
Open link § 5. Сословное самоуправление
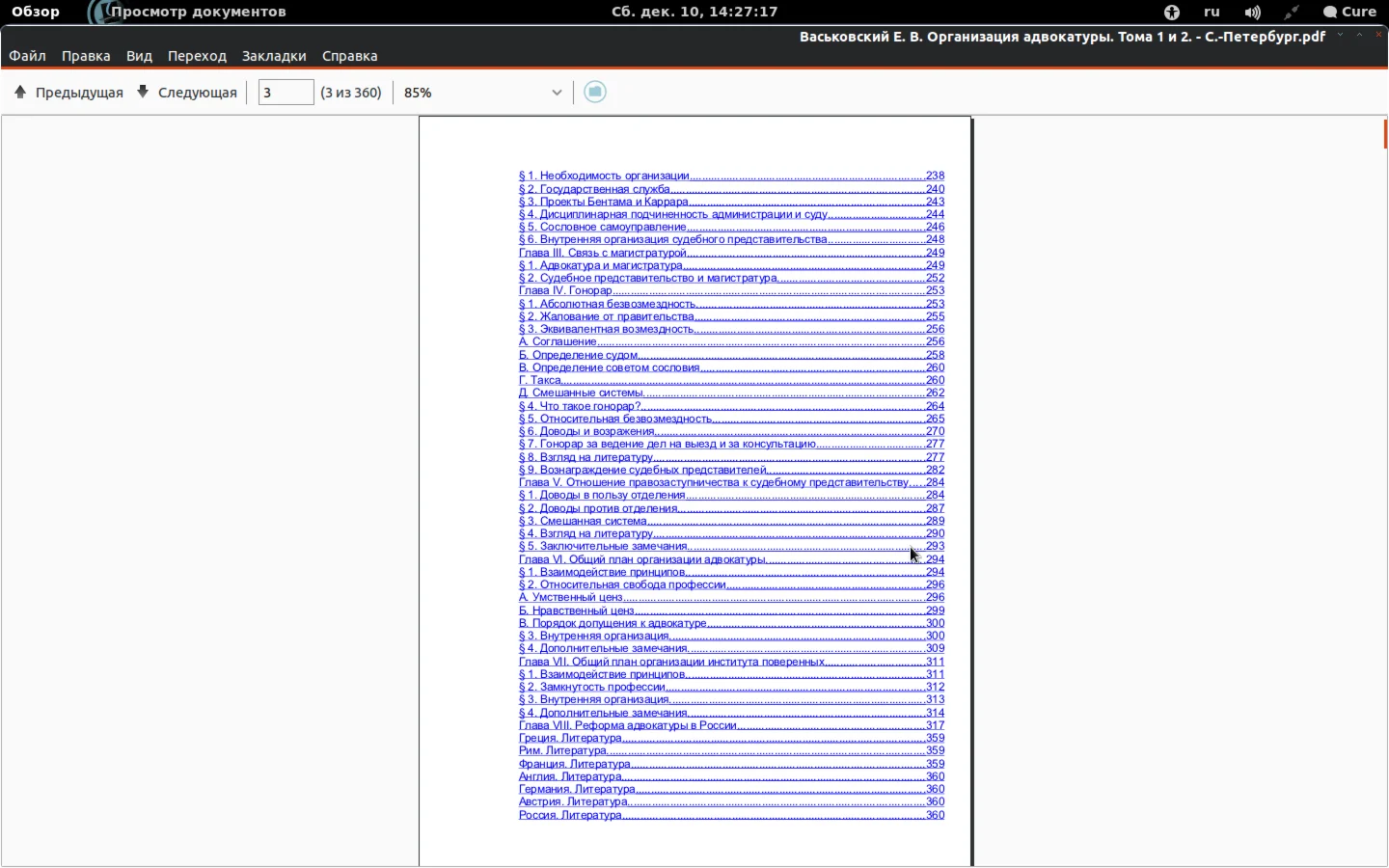pos(603,227)
